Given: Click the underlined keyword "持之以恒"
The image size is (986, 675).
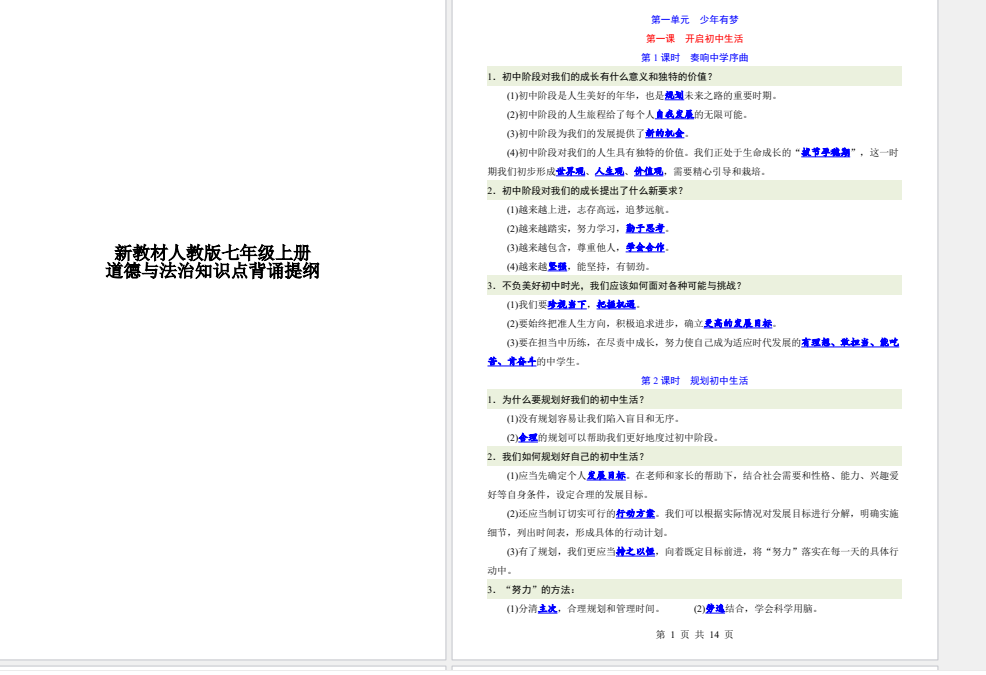Looking at the screenshot, I should [635, 552].
